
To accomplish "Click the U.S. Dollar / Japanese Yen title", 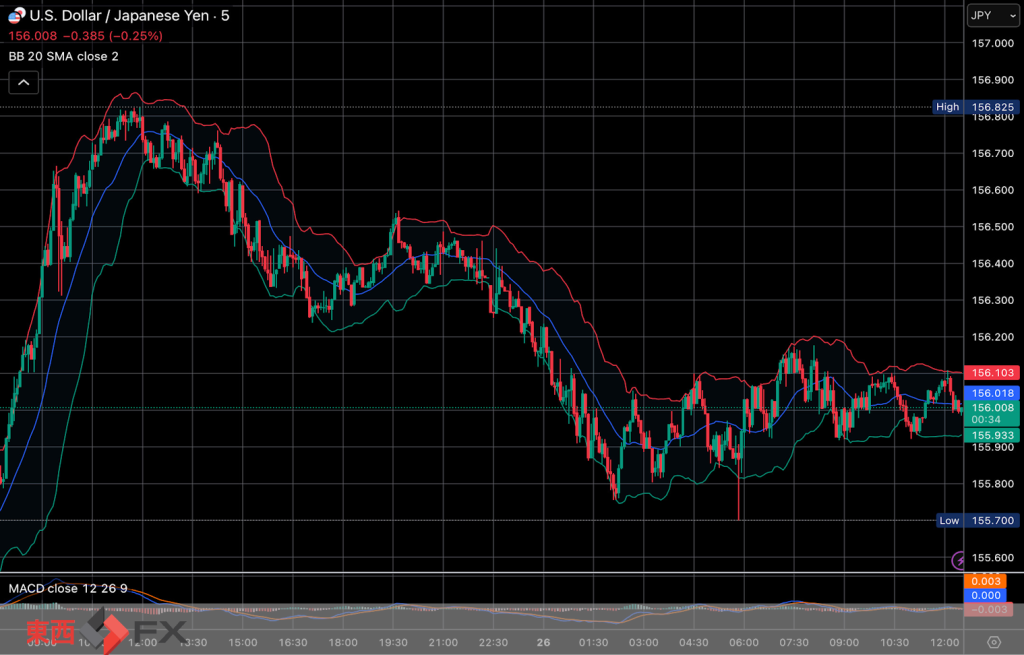I will click(129, 15).
